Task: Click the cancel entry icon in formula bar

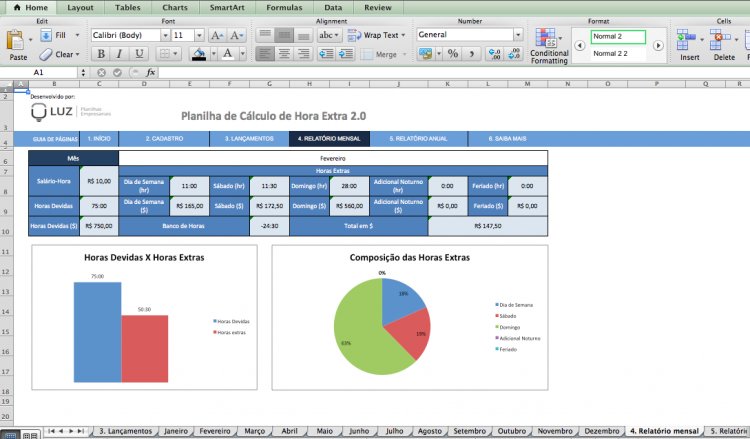Action: click(101, 73)
